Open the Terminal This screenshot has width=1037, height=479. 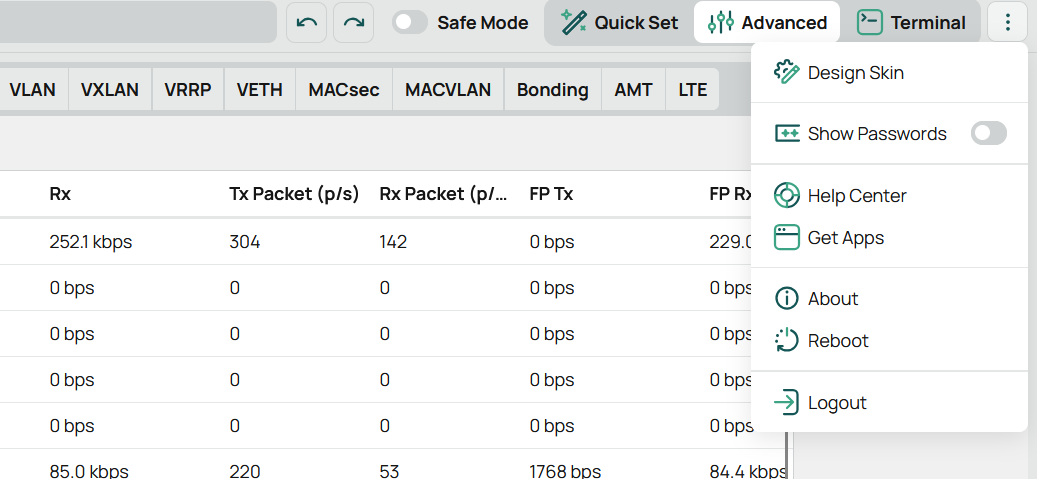click(x=911, y=22)
